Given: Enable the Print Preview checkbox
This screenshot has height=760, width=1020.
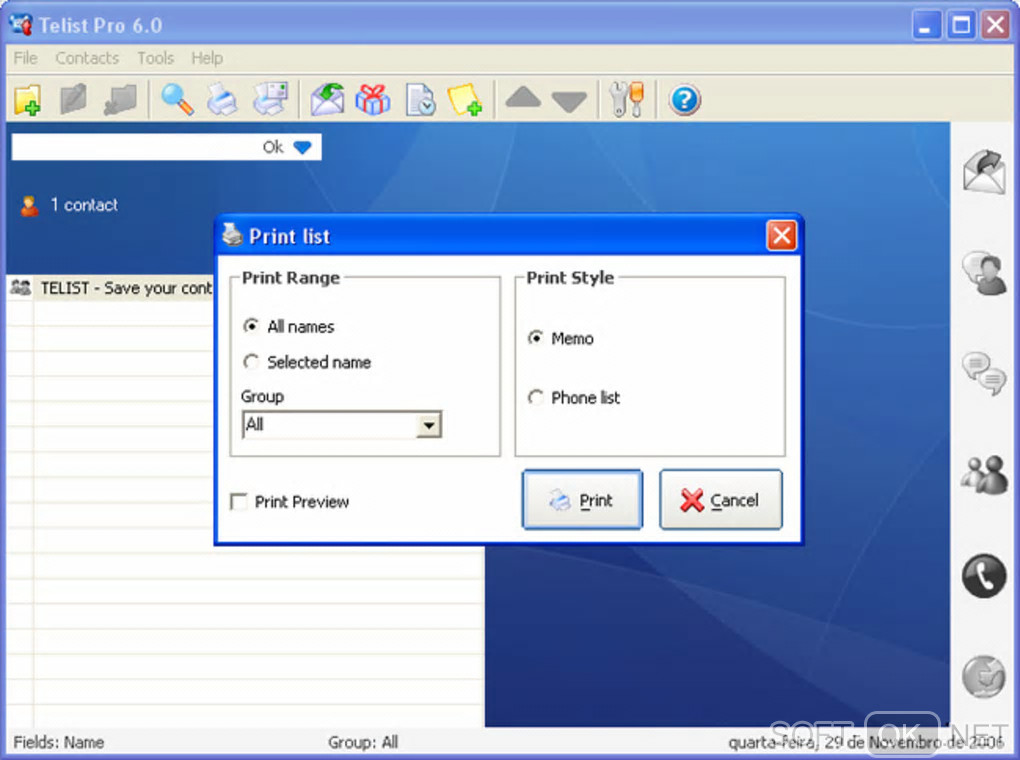Looking at the screenshot, I should [239, 502].
